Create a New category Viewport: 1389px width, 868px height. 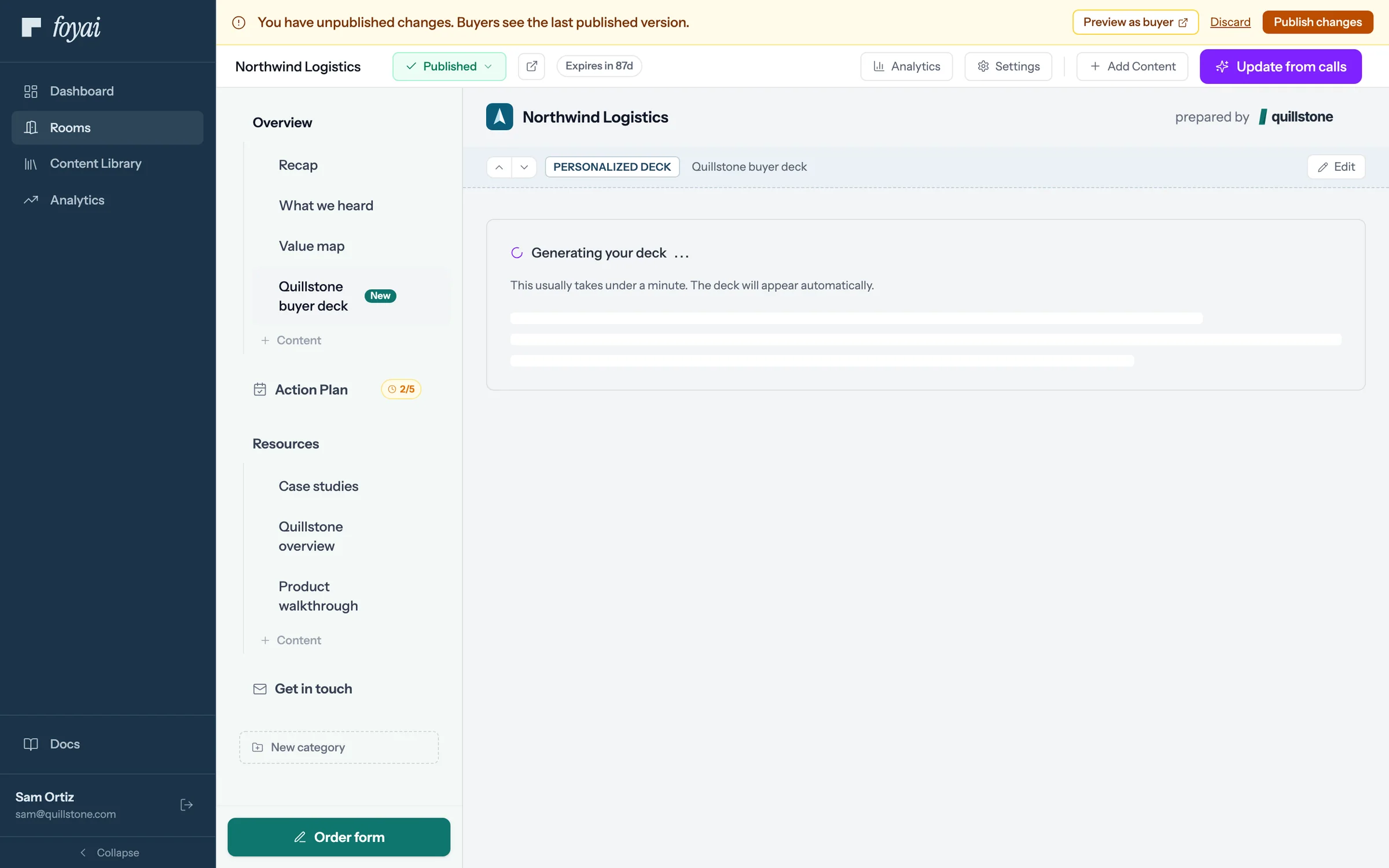[x=339, y=747]
